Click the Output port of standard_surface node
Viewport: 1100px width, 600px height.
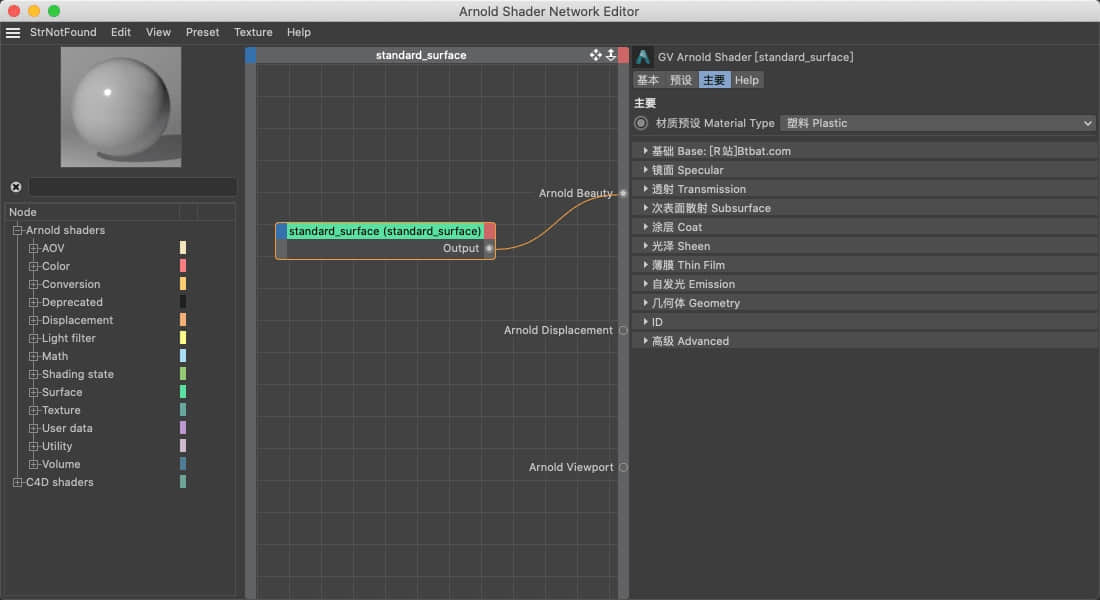click(489, 248)
